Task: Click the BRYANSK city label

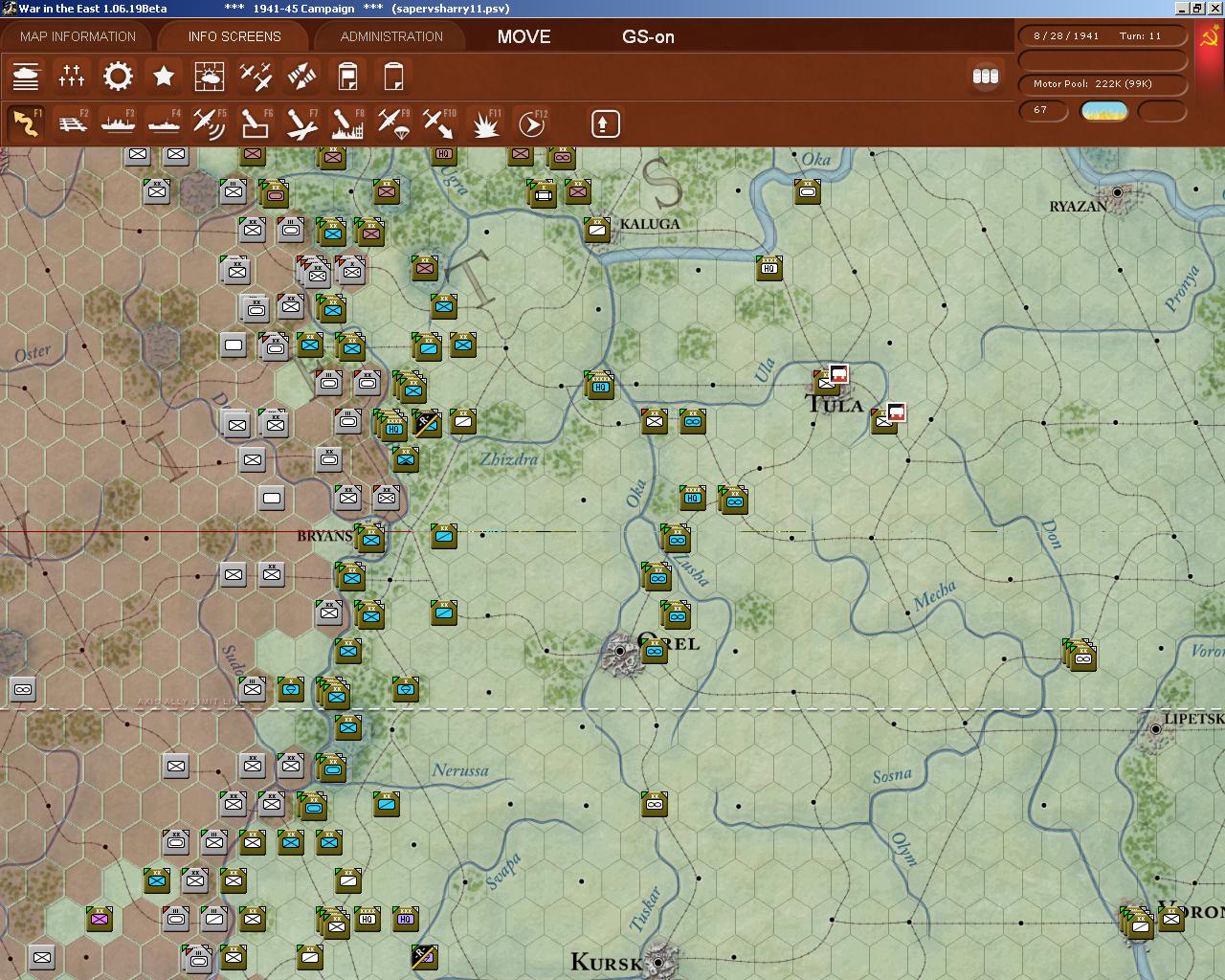Action: (x=325, y=536)
